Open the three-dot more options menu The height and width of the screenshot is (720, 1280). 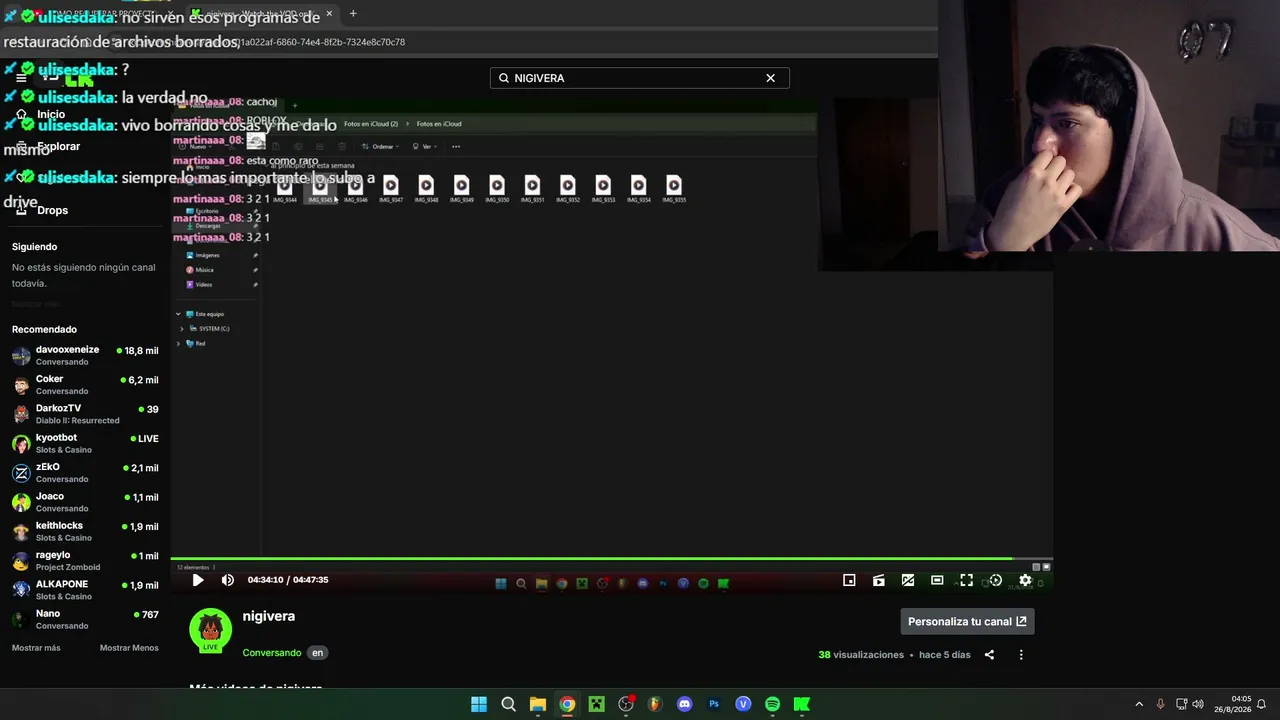click(x=1021, y=655)
